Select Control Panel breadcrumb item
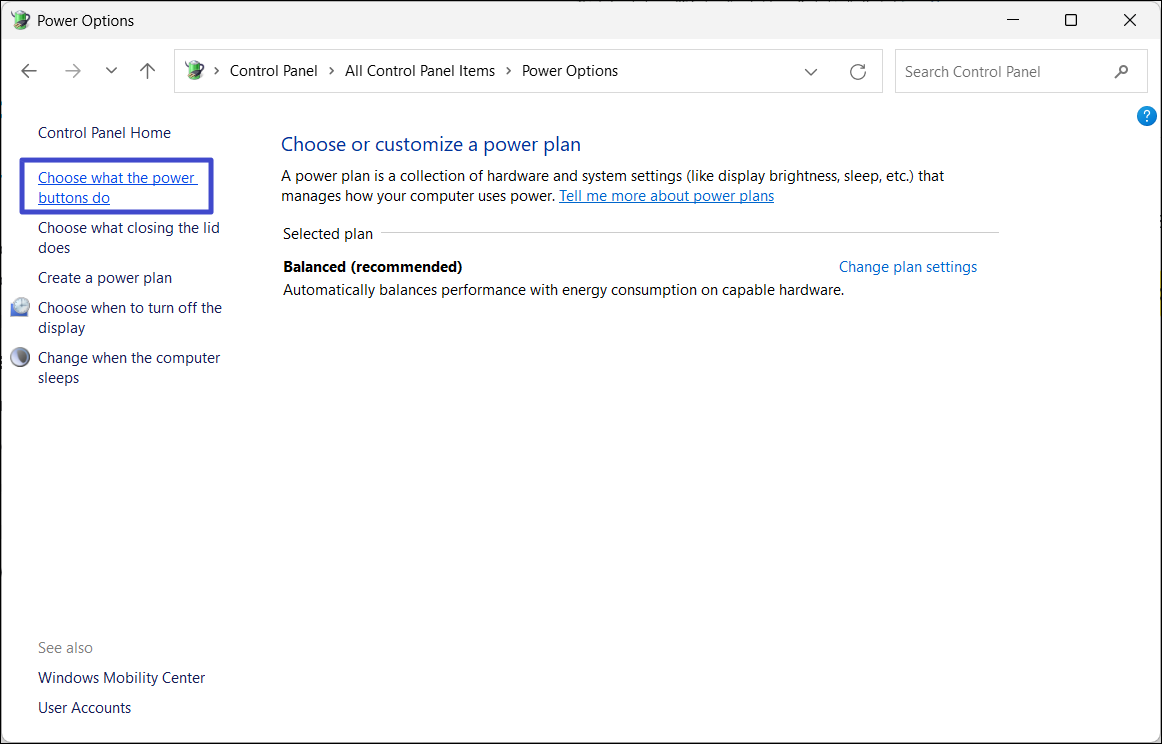Screen dimensions: 1162x744 (x=273, y=71)
